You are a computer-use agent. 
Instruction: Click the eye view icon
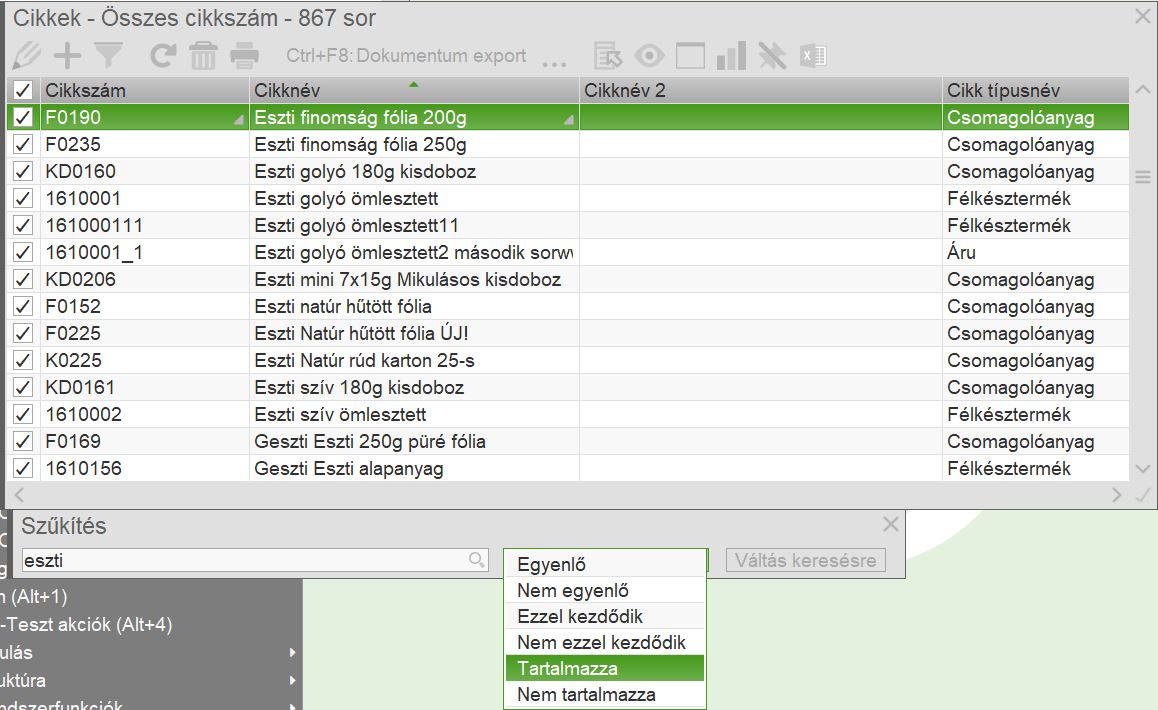[x=650, y=56]
